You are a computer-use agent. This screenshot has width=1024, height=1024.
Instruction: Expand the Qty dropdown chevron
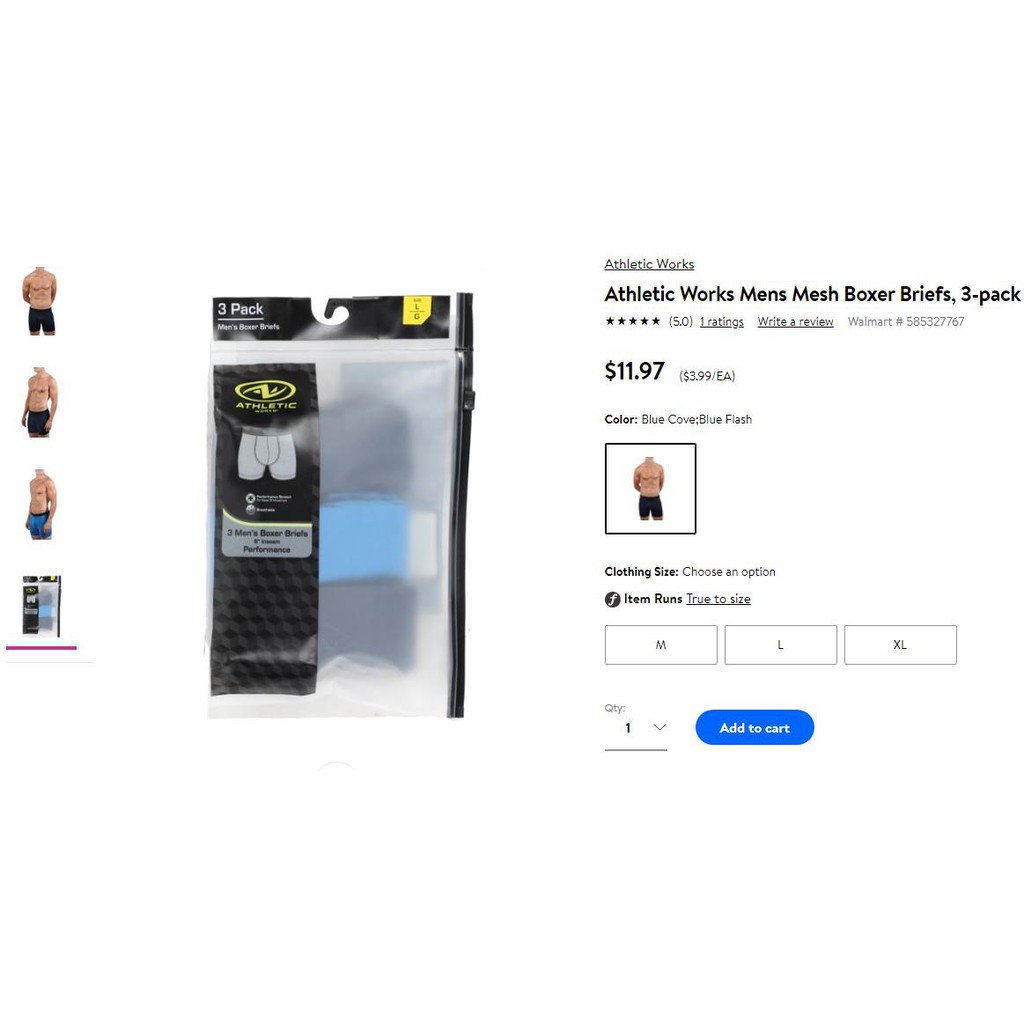click(660, 728)
